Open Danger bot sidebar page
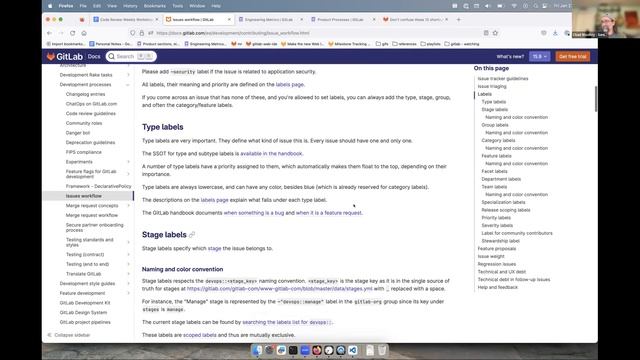640x360 pixels. pos(78,133)
